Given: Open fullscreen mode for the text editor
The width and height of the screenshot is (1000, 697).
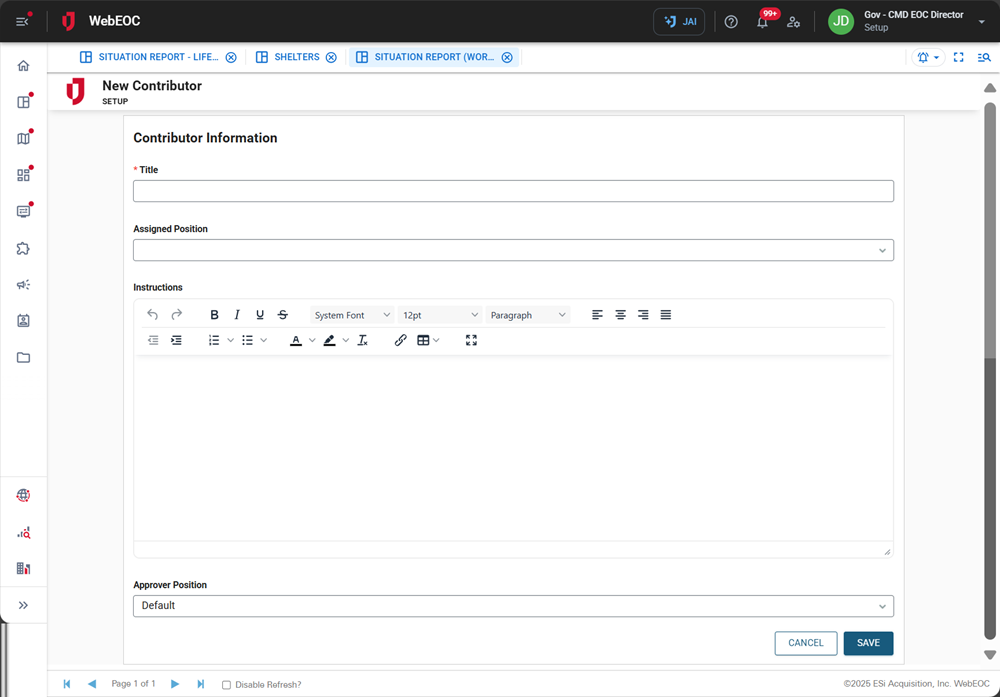Looking at the screenshot, I should (471, 340).
